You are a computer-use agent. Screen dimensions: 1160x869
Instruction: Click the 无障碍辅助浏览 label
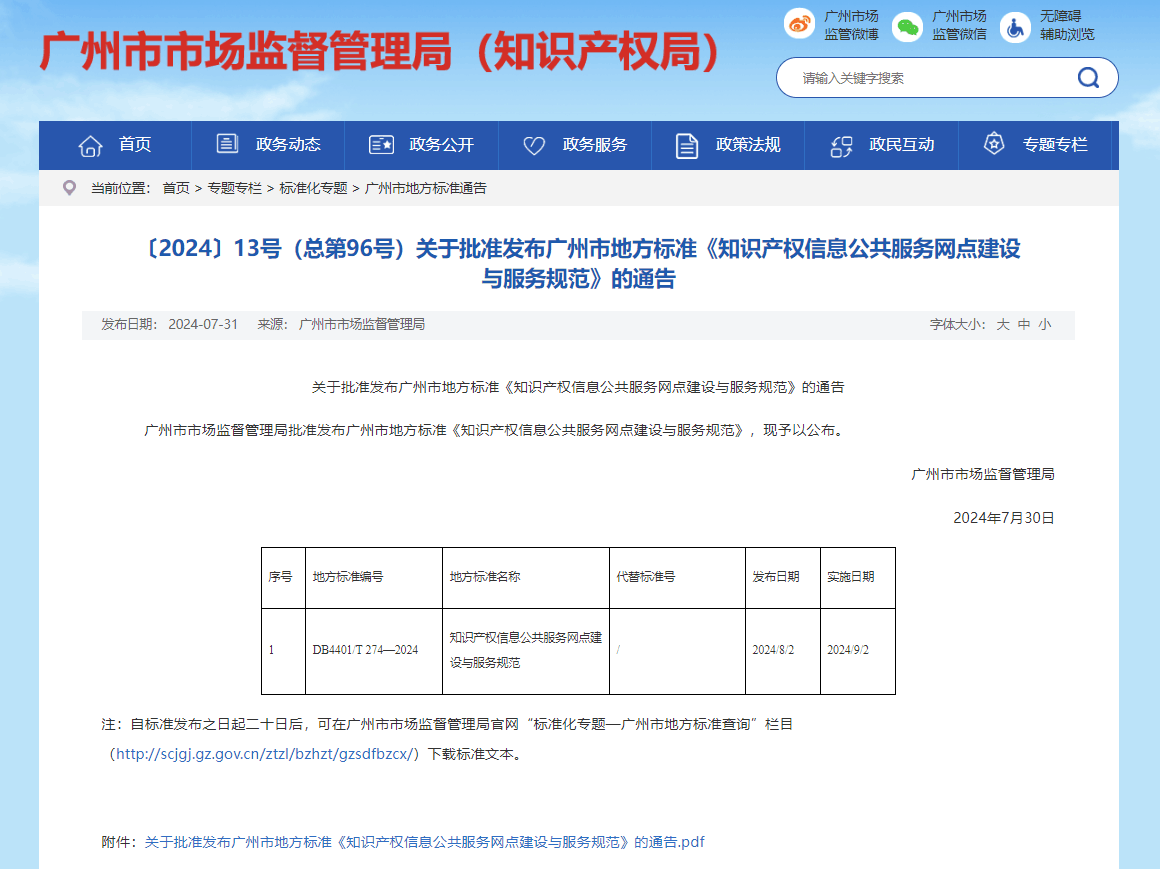1067,25
